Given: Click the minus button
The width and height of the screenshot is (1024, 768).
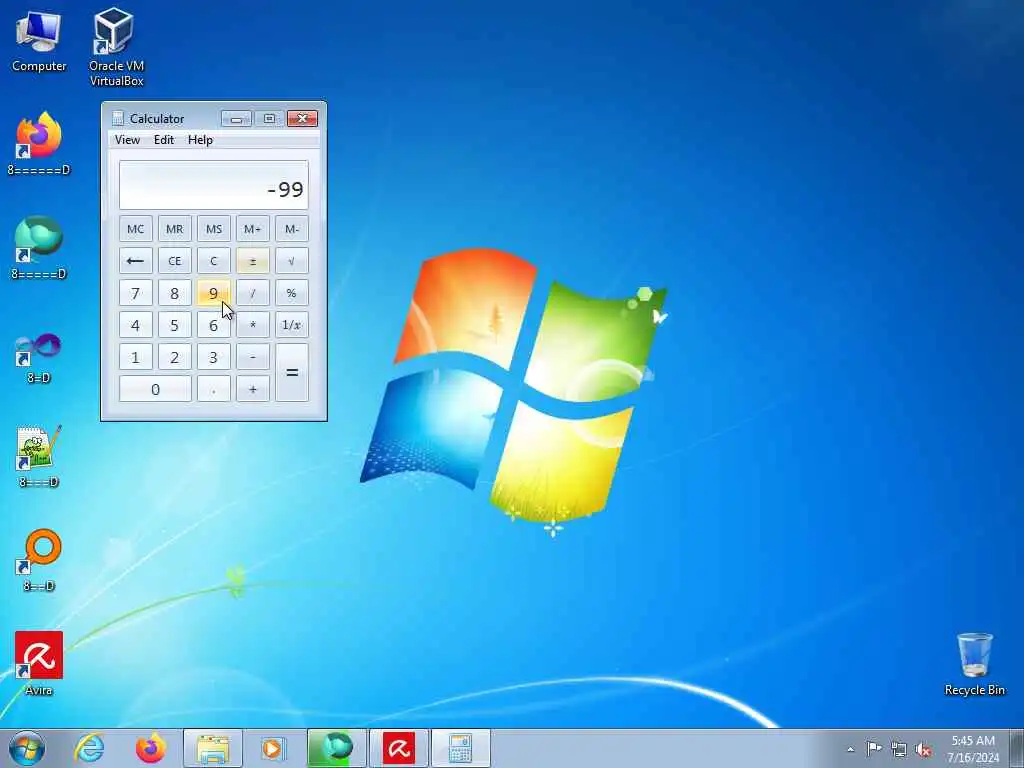Looking at the screenshot, I should coord(253,357).
